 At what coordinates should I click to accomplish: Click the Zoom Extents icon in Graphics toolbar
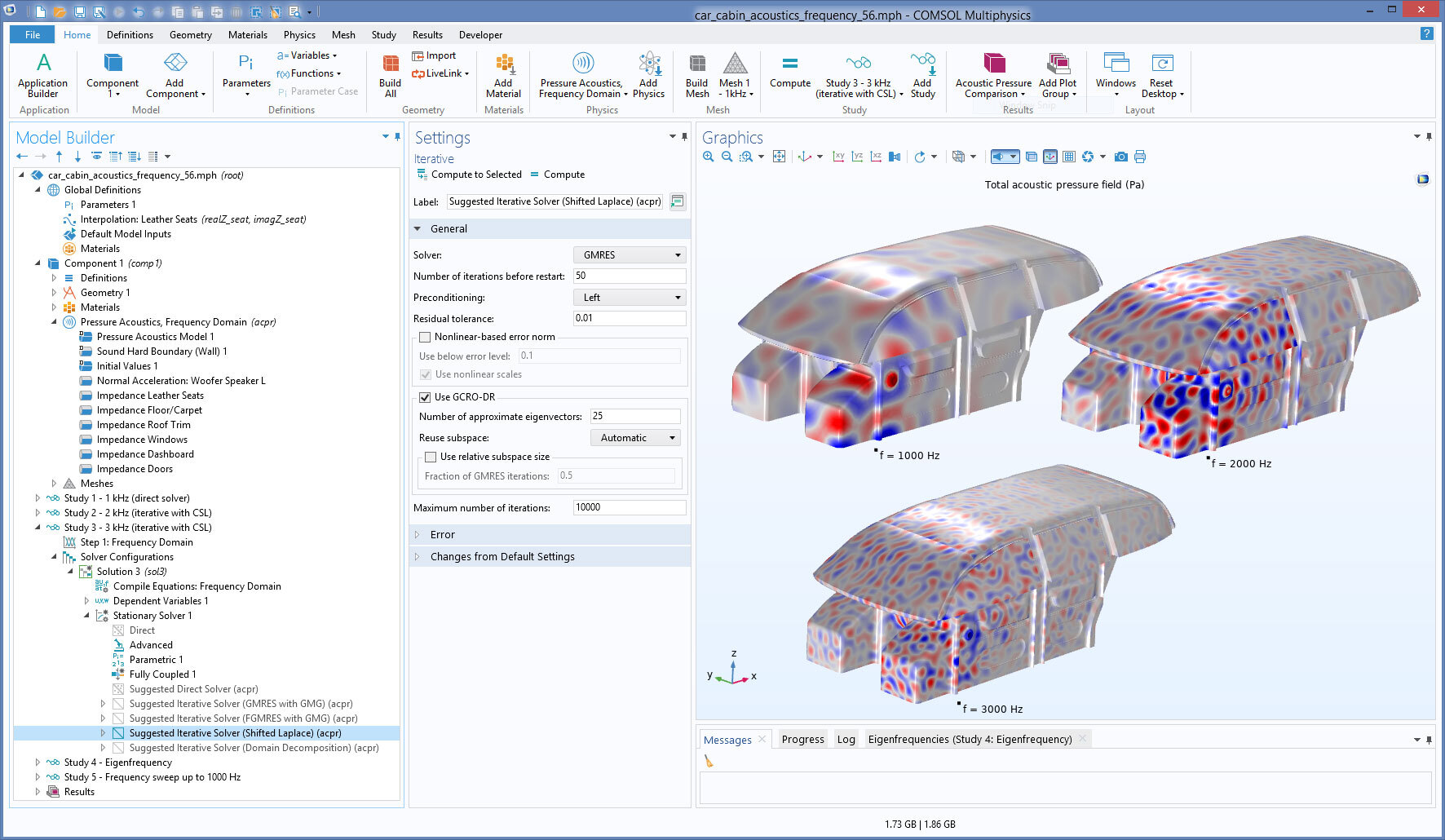coord(779,156)
